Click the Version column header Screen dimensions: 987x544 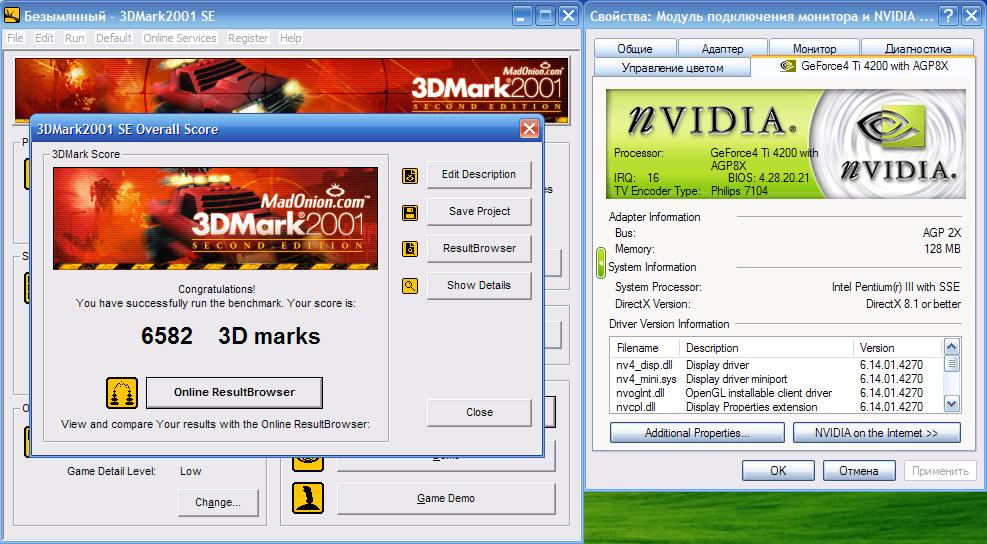coord(899,348)
